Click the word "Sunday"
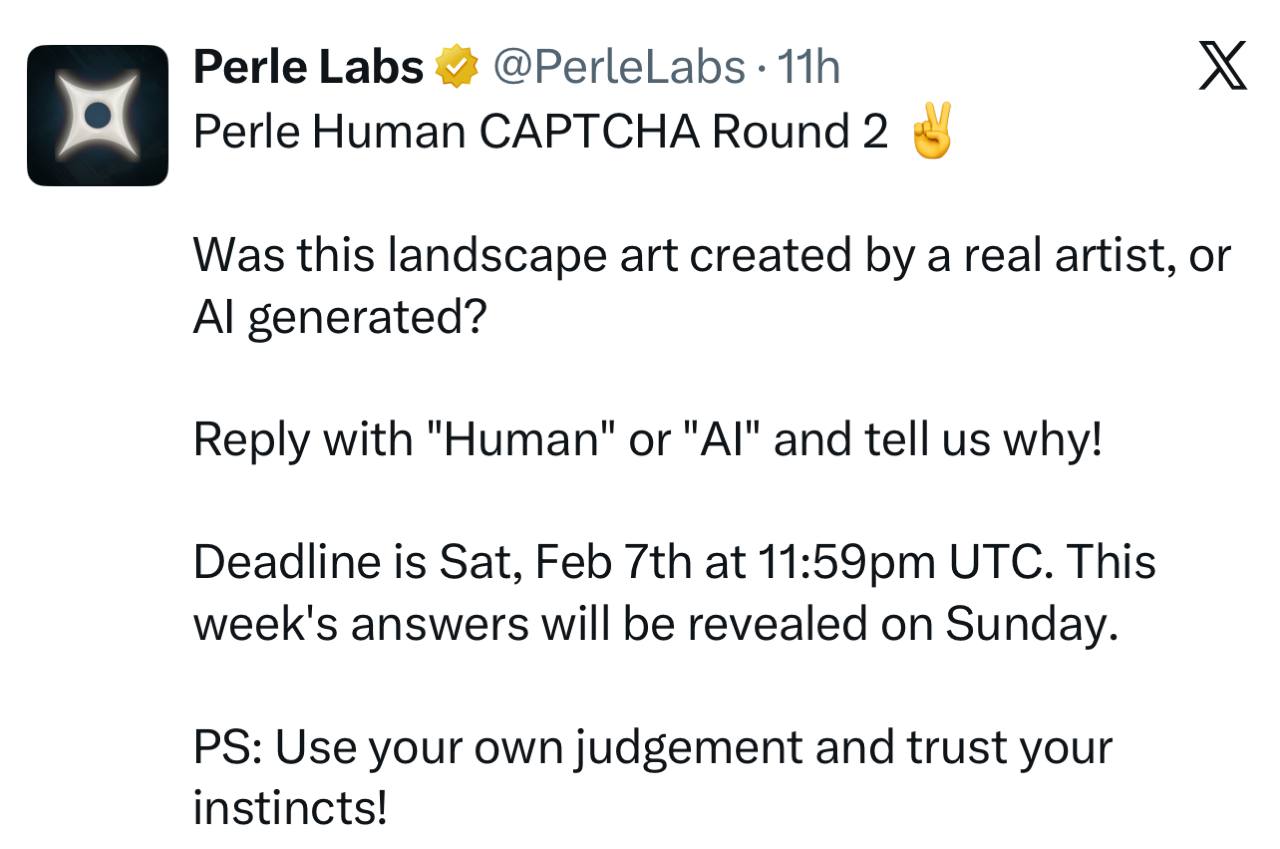This screenshot has width=1280, height=849. pos(1030,625)
